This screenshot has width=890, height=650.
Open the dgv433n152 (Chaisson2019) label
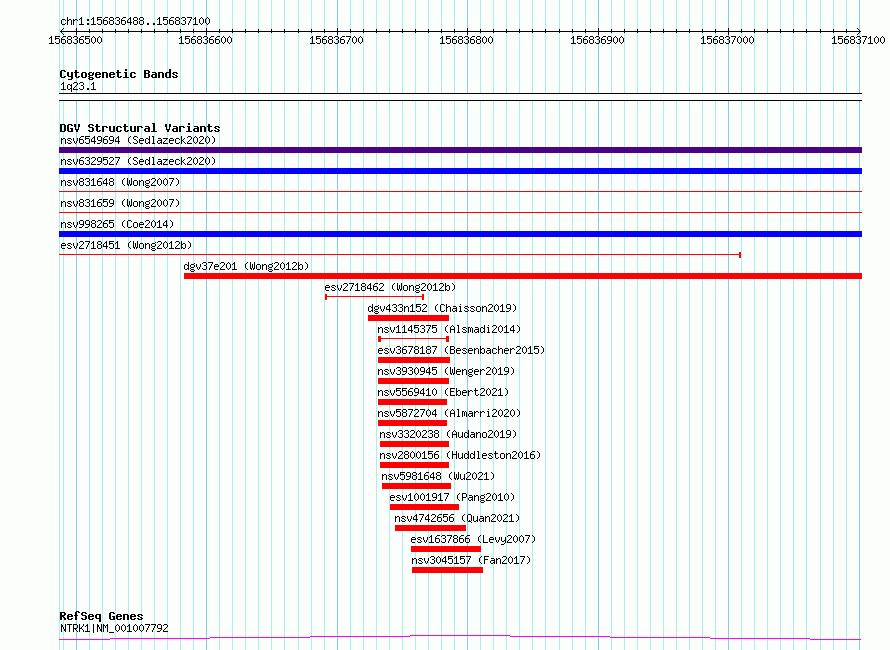442,308
